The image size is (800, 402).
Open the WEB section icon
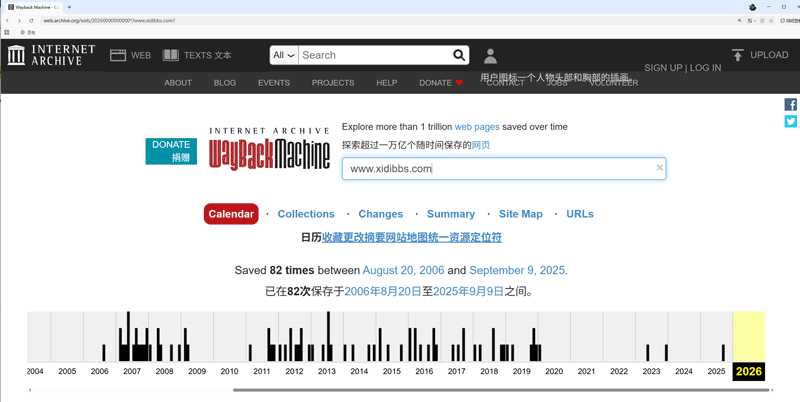click(118, 55)
